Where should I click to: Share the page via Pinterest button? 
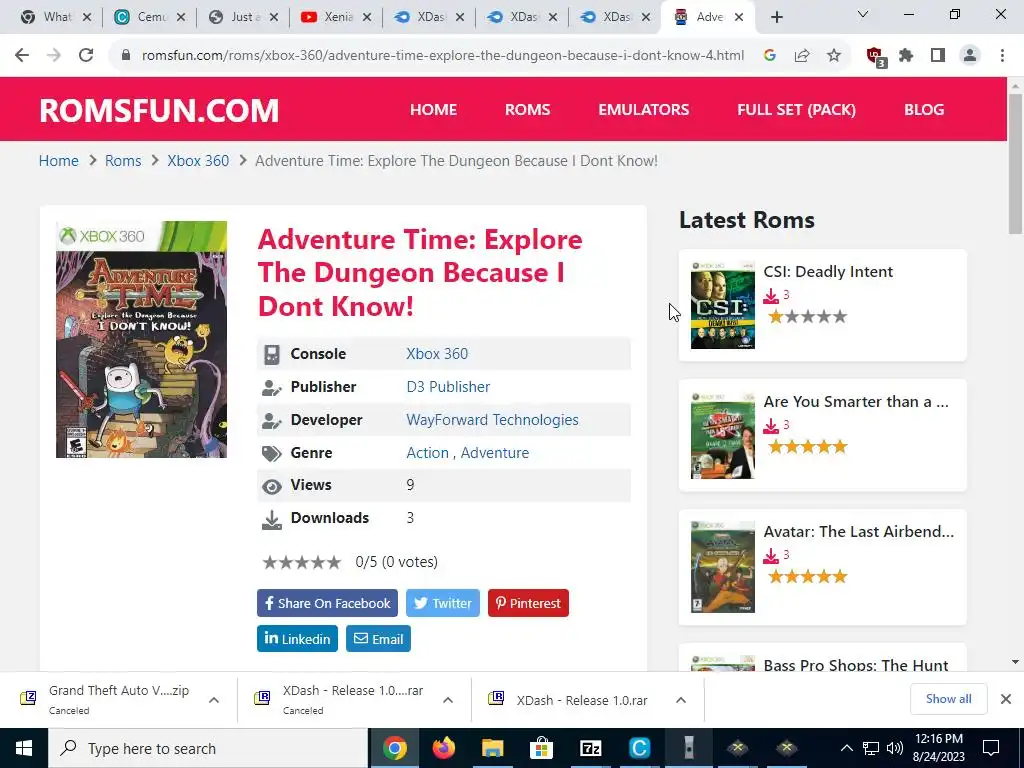(x=528, y=603)
